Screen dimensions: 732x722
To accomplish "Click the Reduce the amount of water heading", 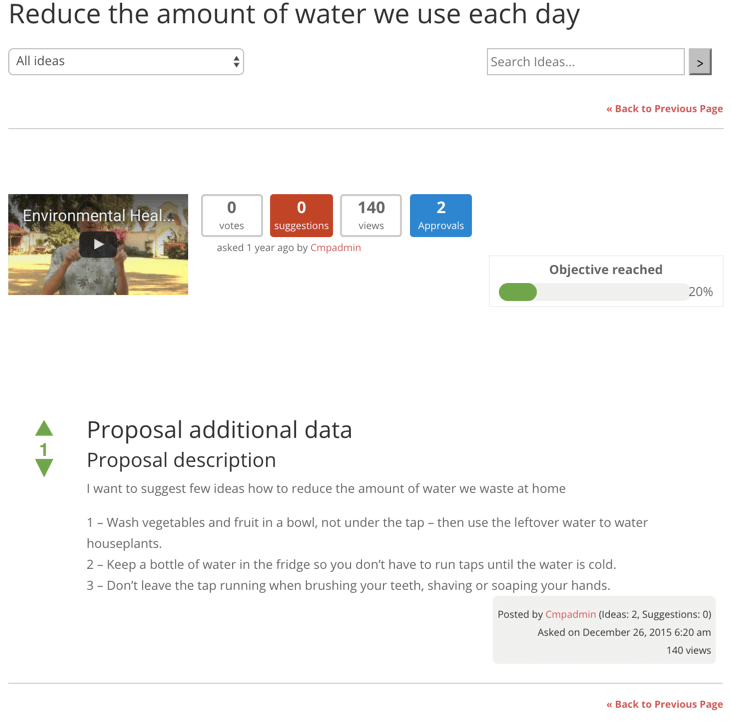I will pyautogui.click(x=294, y=15).
